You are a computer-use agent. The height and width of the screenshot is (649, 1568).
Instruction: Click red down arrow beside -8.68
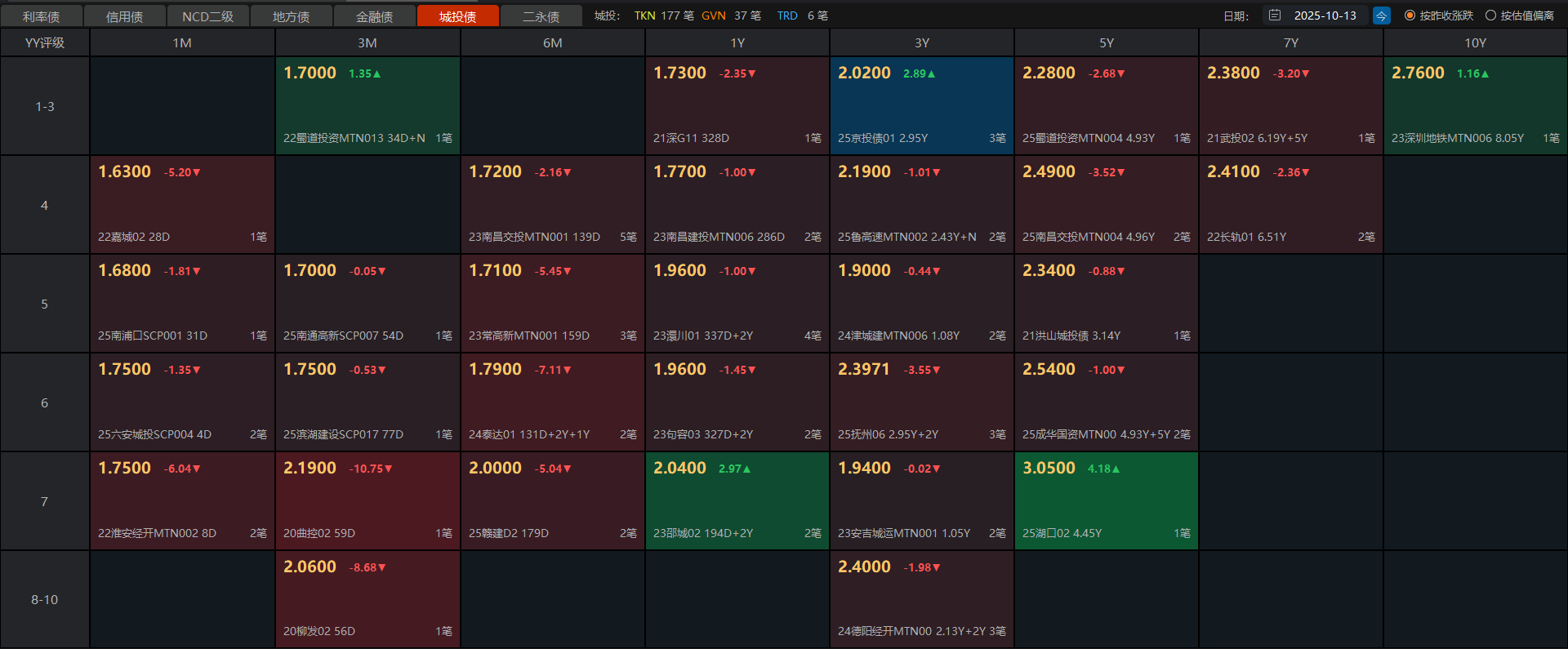381,568
